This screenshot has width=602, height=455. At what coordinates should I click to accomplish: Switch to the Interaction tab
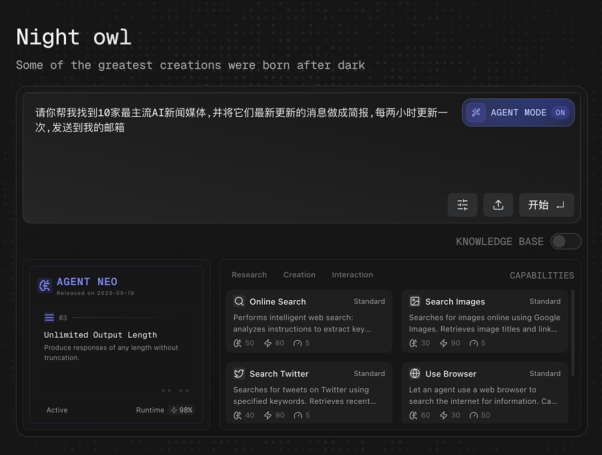352,275
